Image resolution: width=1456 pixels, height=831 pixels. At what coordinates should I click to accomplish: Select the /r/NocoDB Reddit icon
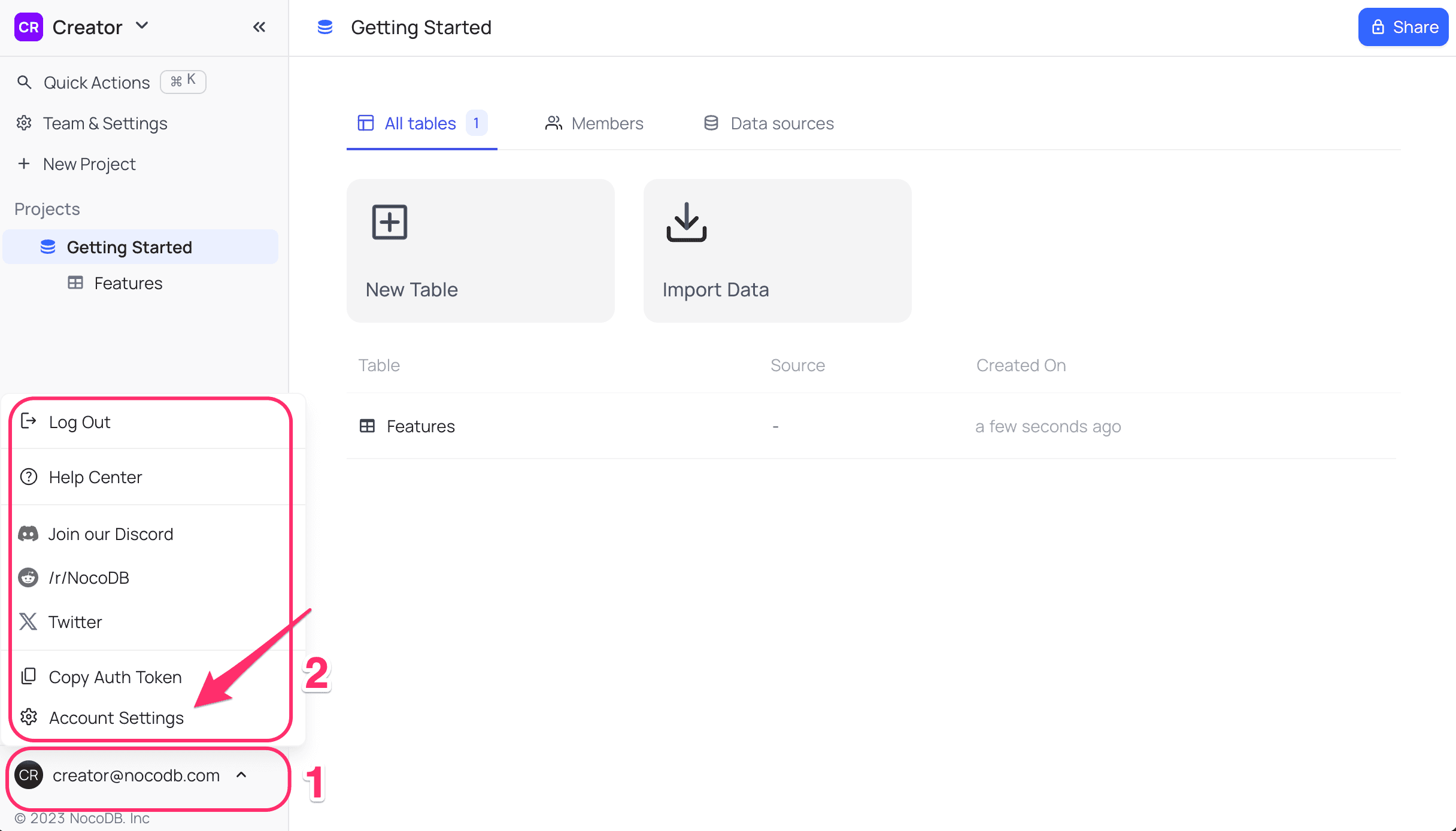pos(28,577)
